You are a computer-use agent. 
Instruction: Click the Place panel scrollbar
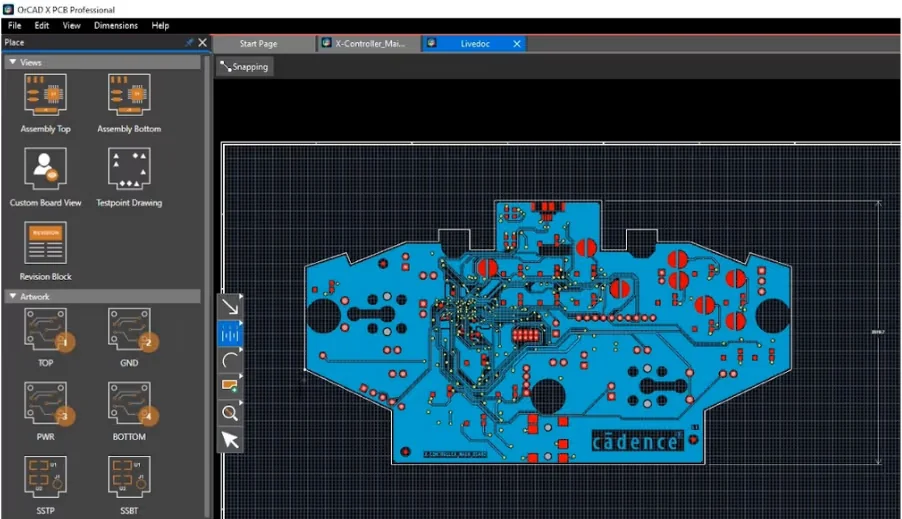coord(208,285)
